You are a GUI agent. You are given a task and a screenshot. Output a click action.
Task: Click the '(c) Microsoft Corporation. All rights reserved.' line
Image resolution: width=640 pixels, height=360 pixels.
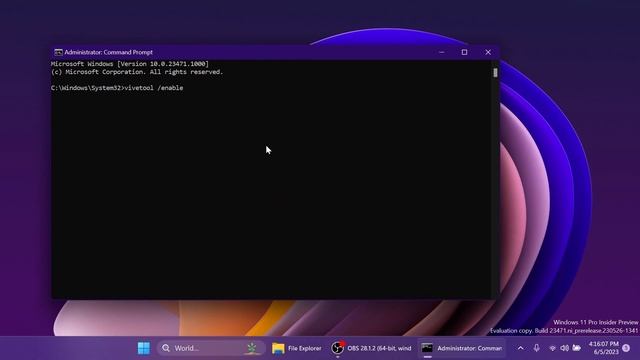pos(137,72)
